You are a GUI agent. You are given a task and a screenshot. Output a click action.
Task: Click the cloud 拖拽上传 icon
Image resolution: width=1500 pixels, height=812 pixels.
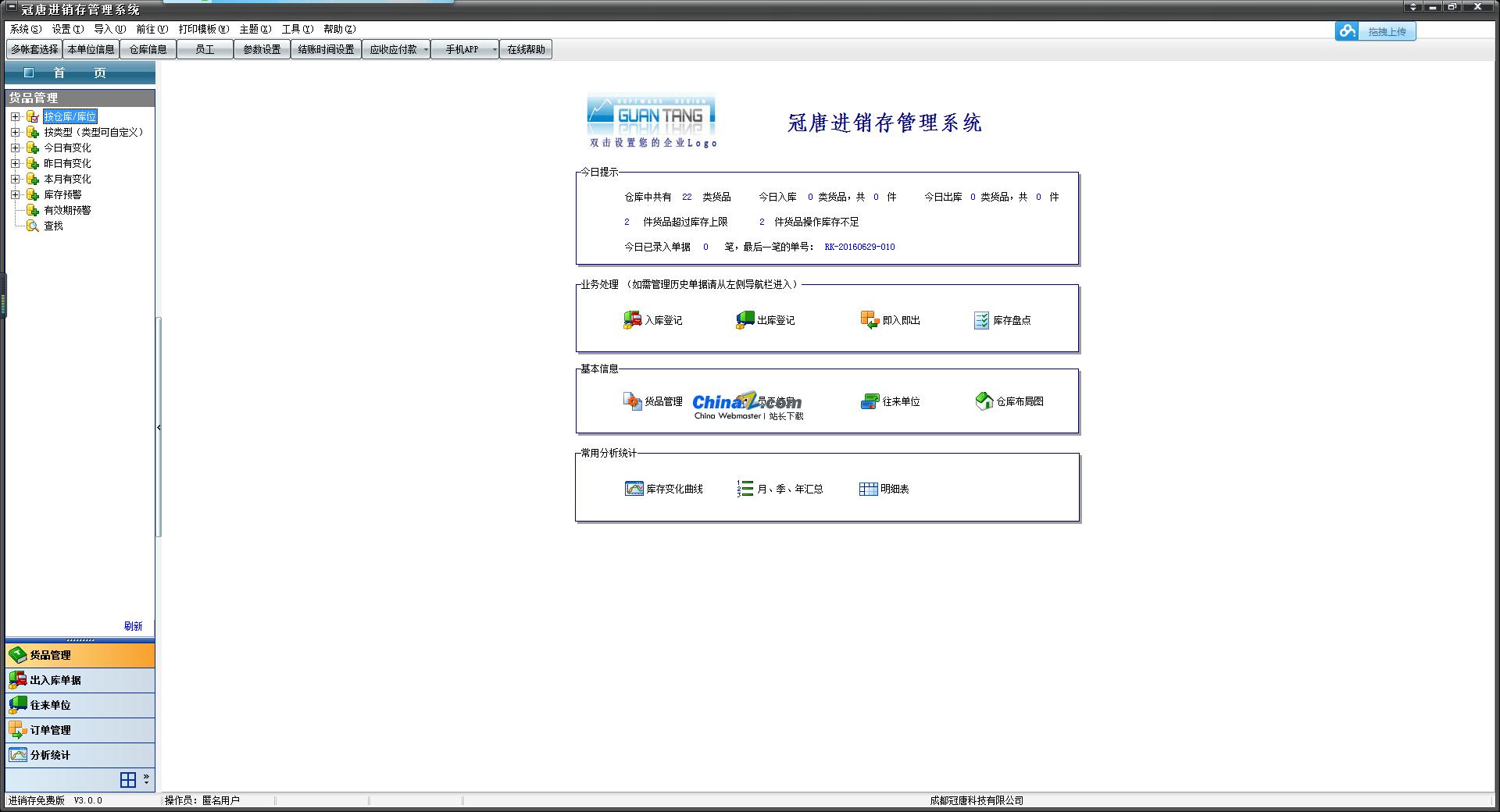point(1347,31)
